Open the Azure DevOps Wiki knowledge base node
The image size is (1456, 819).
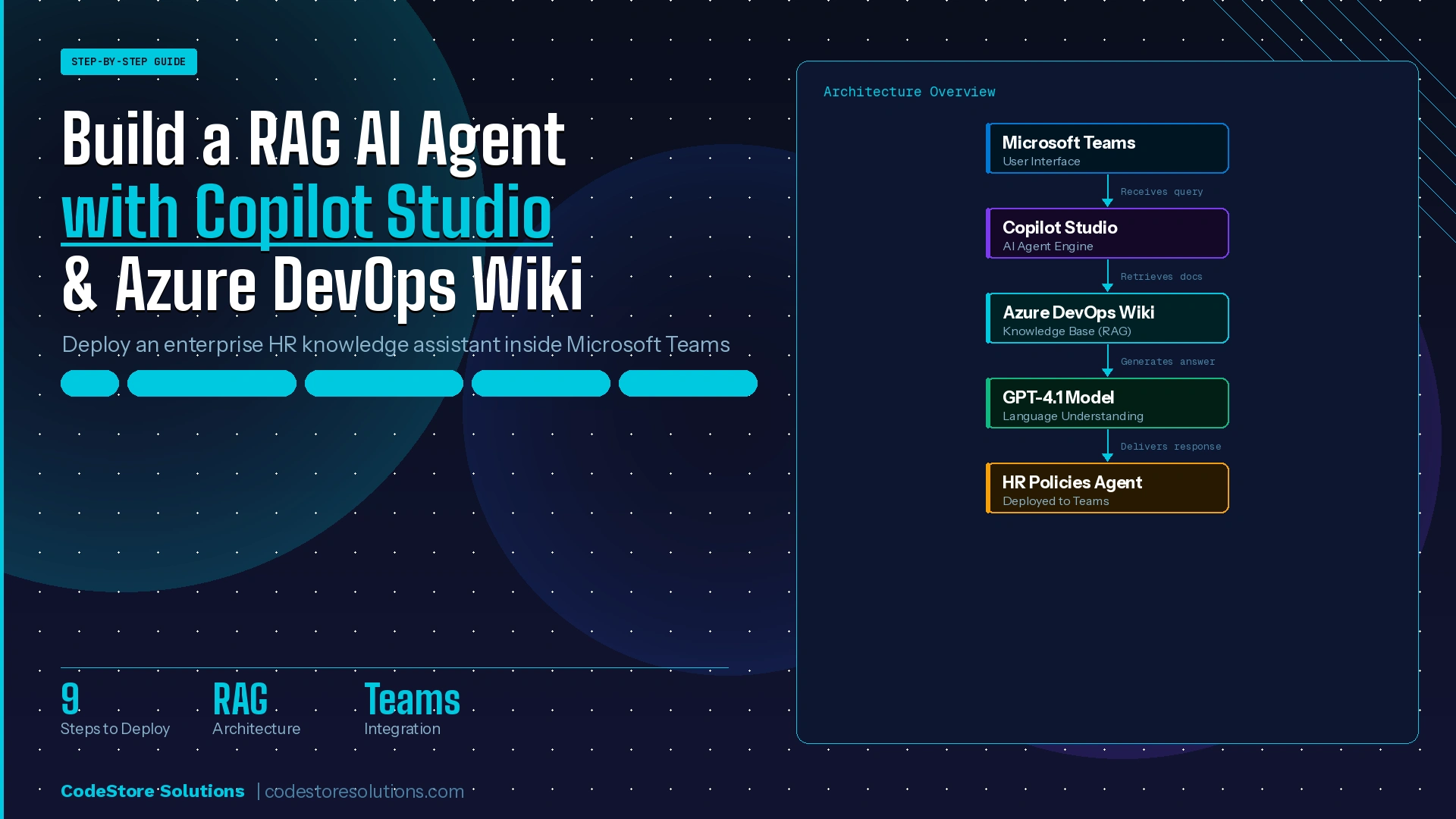[x=1106, y=318]
